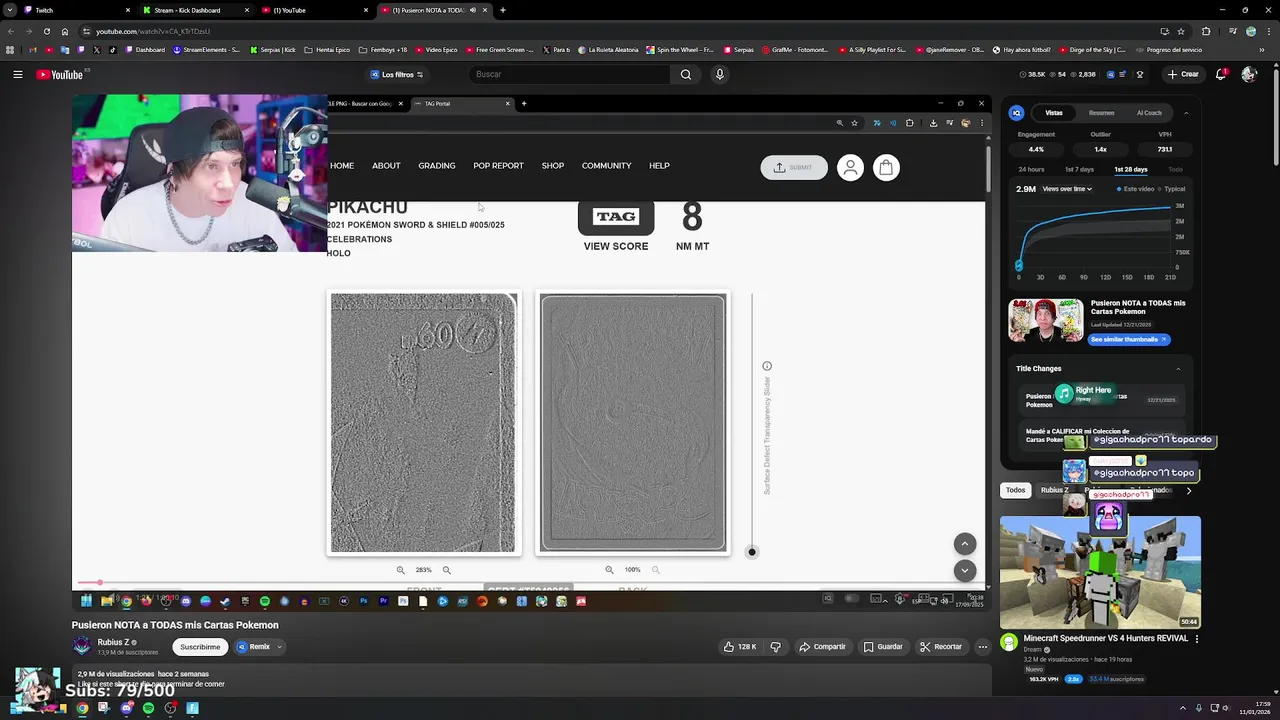Toggle the Este video chart series
The width and height of the screenshot is (1280, 720).
[1135, 189]
